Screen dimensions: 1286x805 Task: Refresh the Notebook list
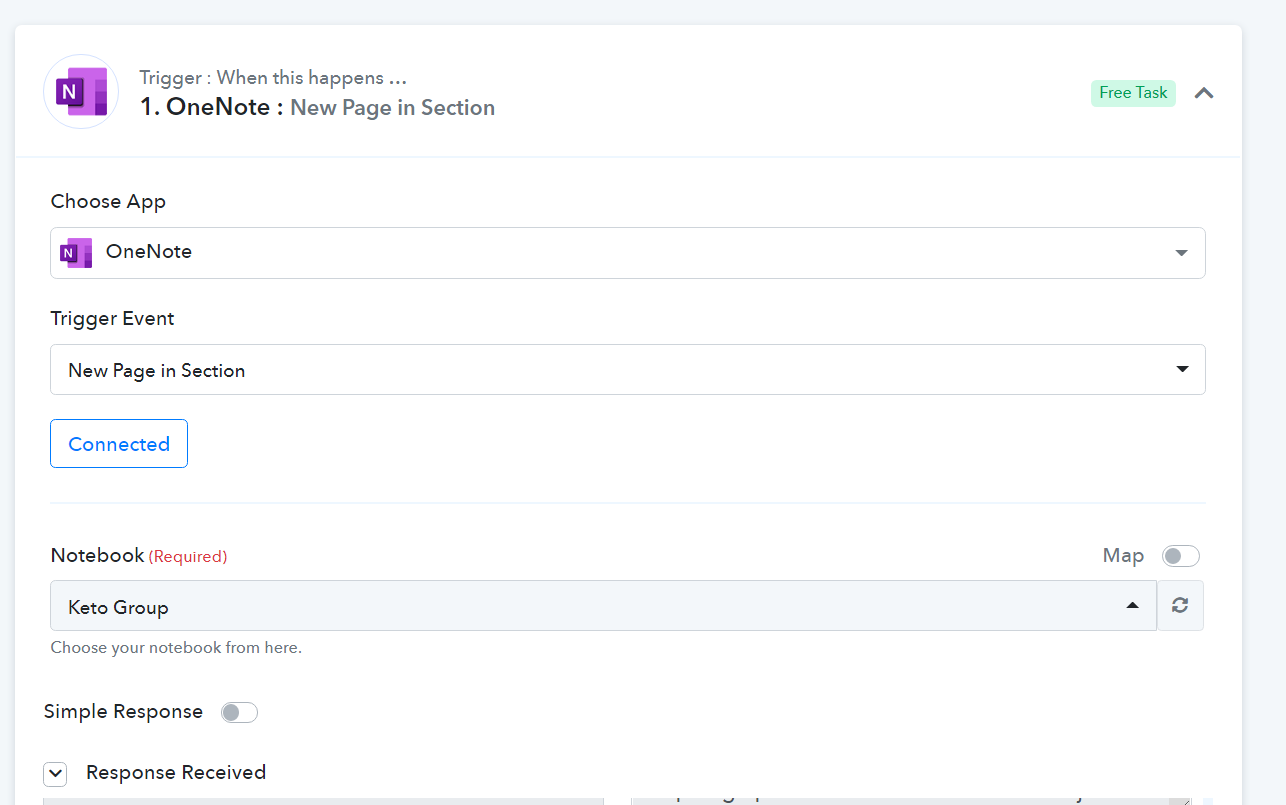1180,606
